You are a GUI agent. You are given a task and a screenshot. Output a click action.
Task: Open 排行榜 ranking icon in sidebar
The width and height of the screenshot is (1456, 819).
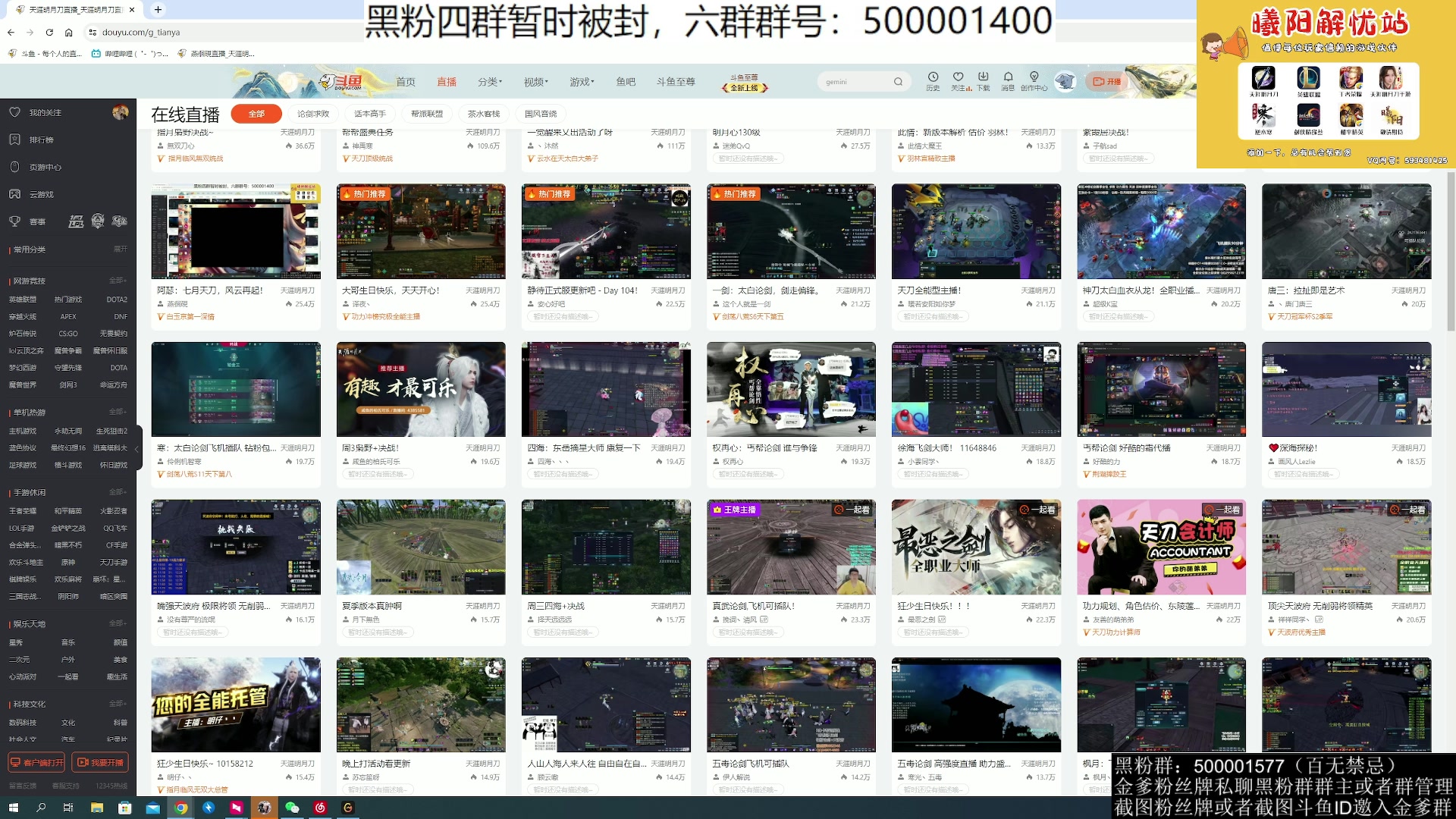point(14,140)
